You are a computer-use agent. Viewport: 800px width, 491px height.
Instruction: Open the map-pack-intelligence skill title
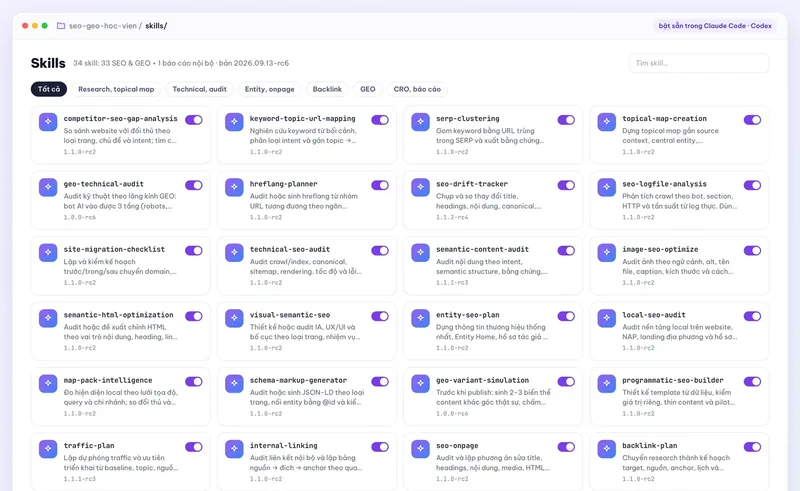(x=108, y=380)
